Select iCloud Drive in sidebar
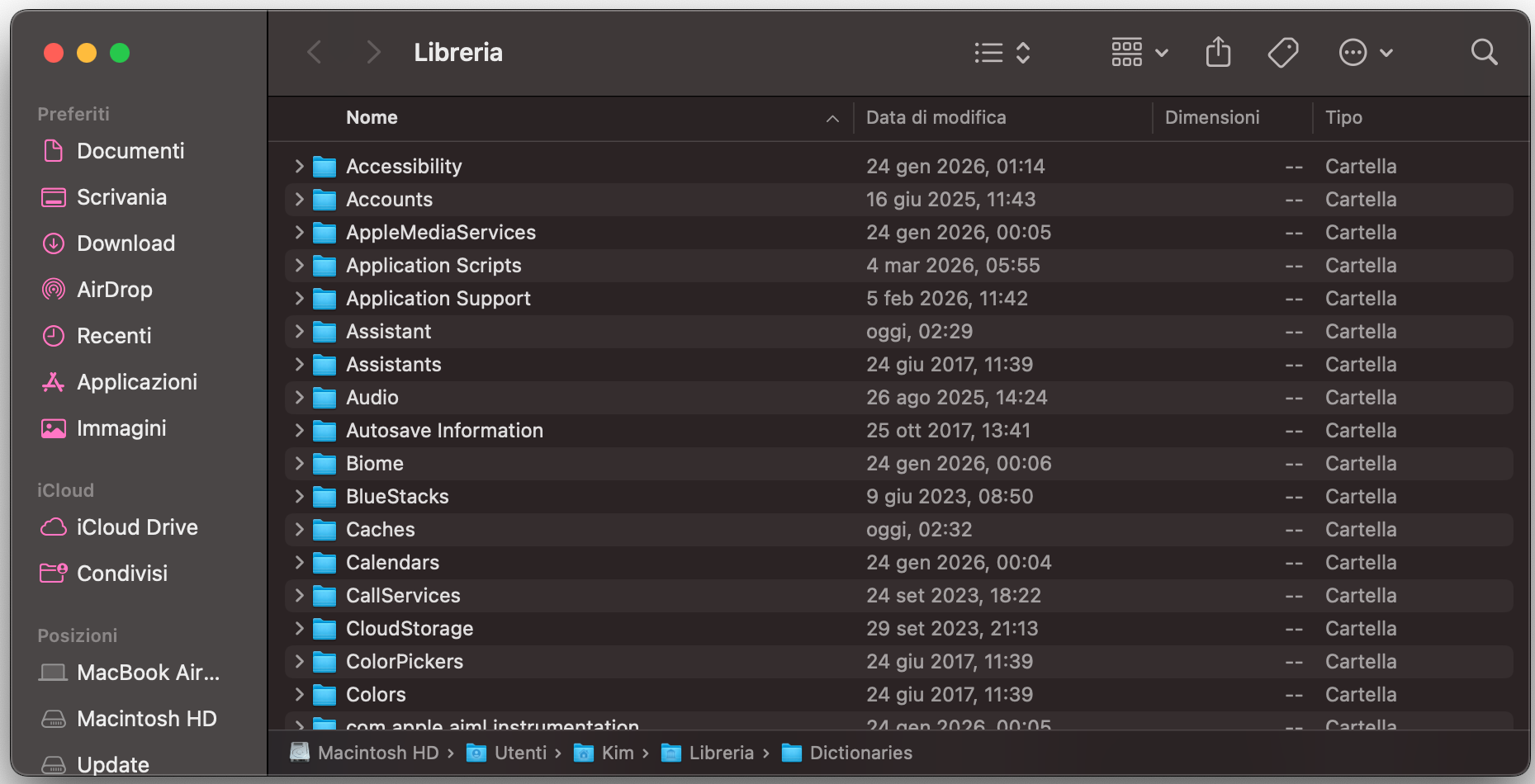 click(x=137, y=527)
